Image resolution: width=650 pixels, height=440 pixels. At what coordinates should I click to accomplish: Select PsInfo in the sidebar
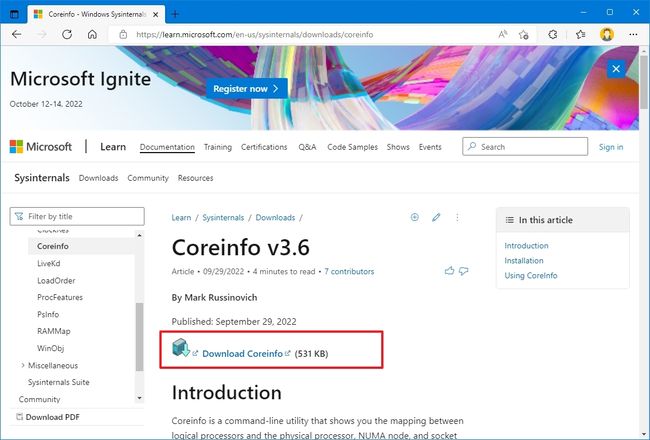48,314
